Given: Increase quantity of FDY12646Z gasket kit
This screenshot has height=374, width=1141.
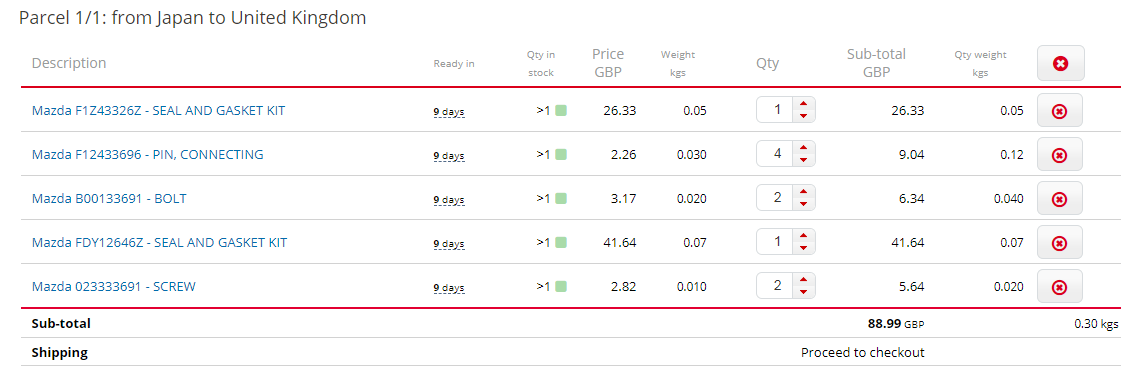Looking at the screenshot, I should click(803, 236).
